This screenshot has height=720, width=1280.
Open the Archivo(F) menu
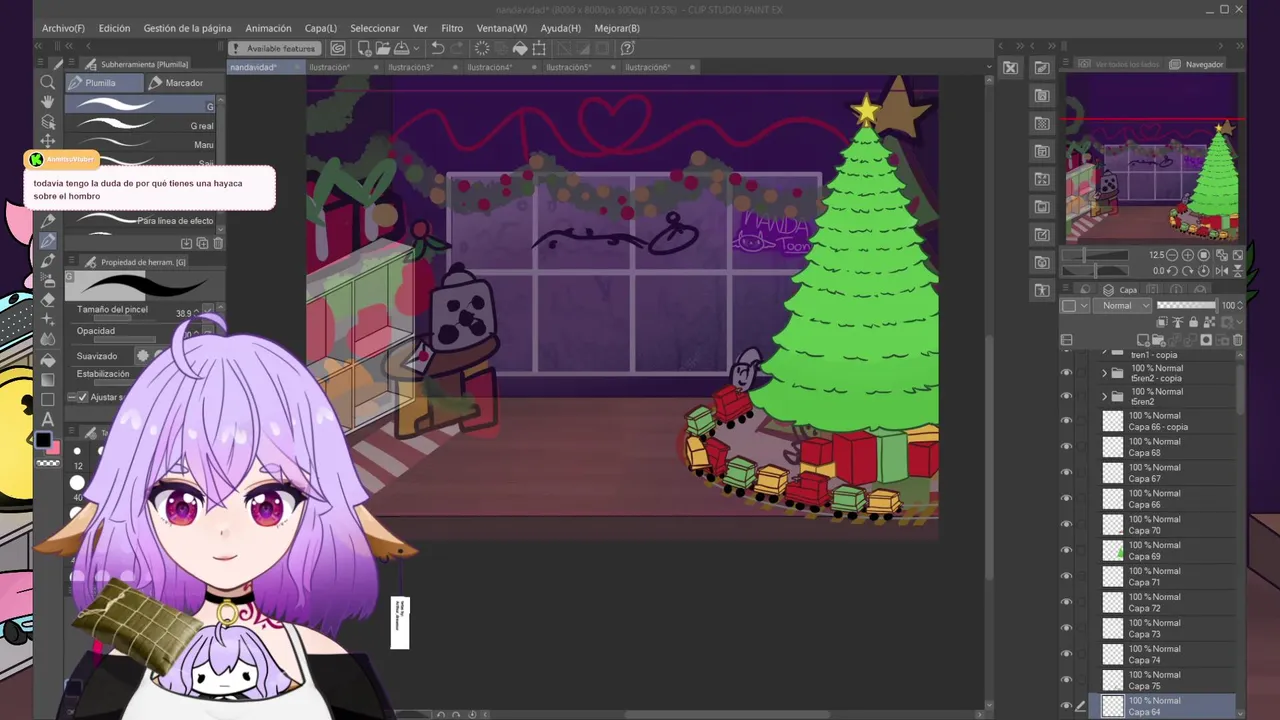(x=63, y=28)
